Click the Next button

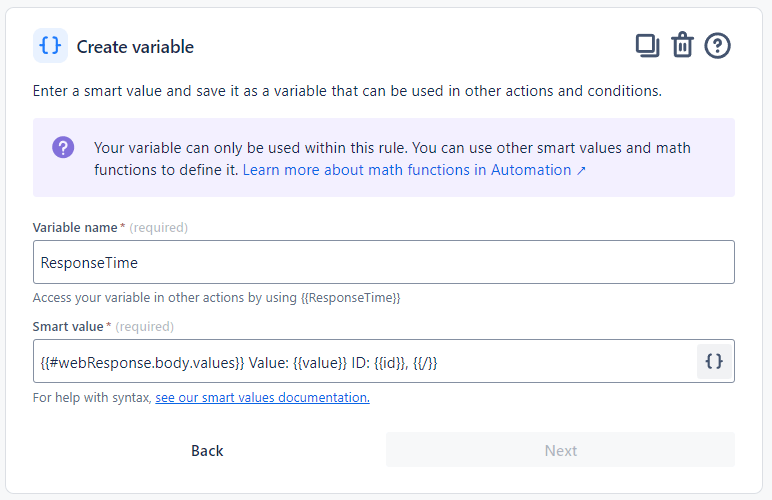click(x=560, y=450)
